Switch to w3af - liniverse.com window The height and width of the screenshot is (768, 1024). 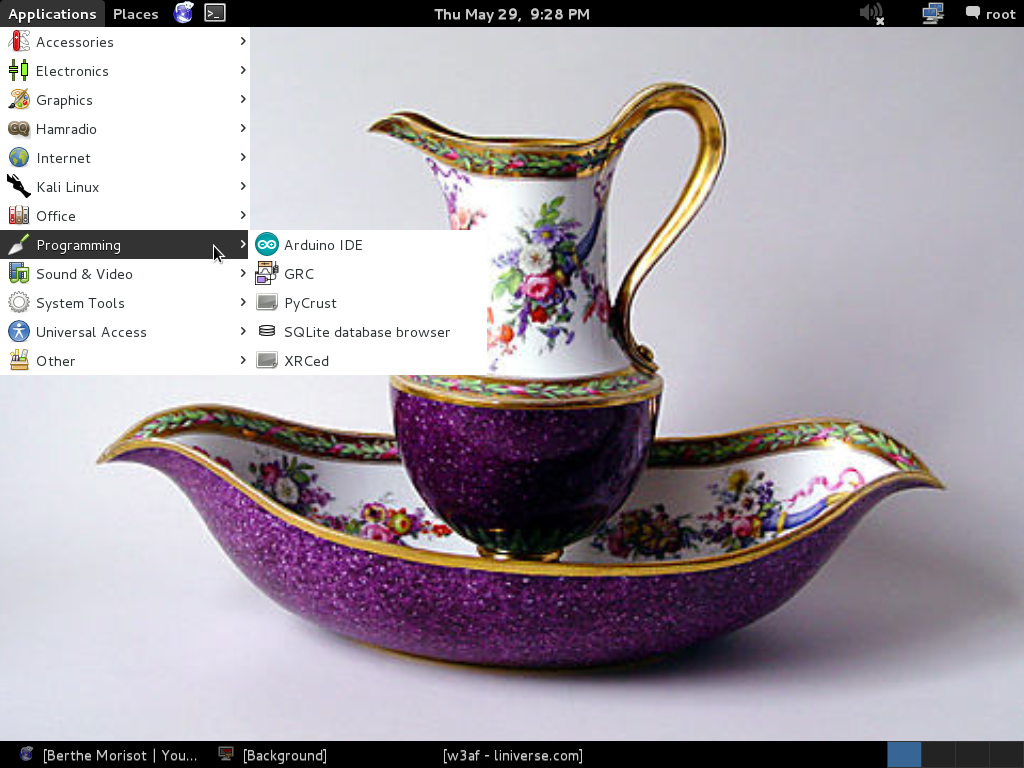point(513,755)
